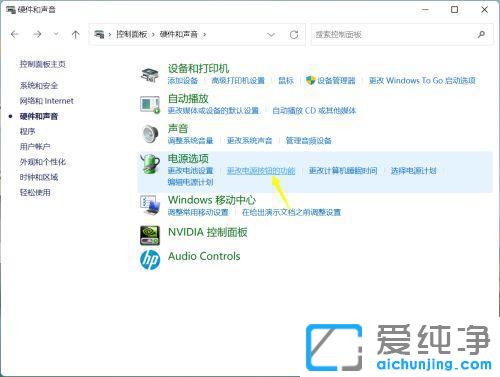Click 调整常用移动设置 link
This screenshot has height=377, width=500.
pyautogui.click(x=198, y=212)
